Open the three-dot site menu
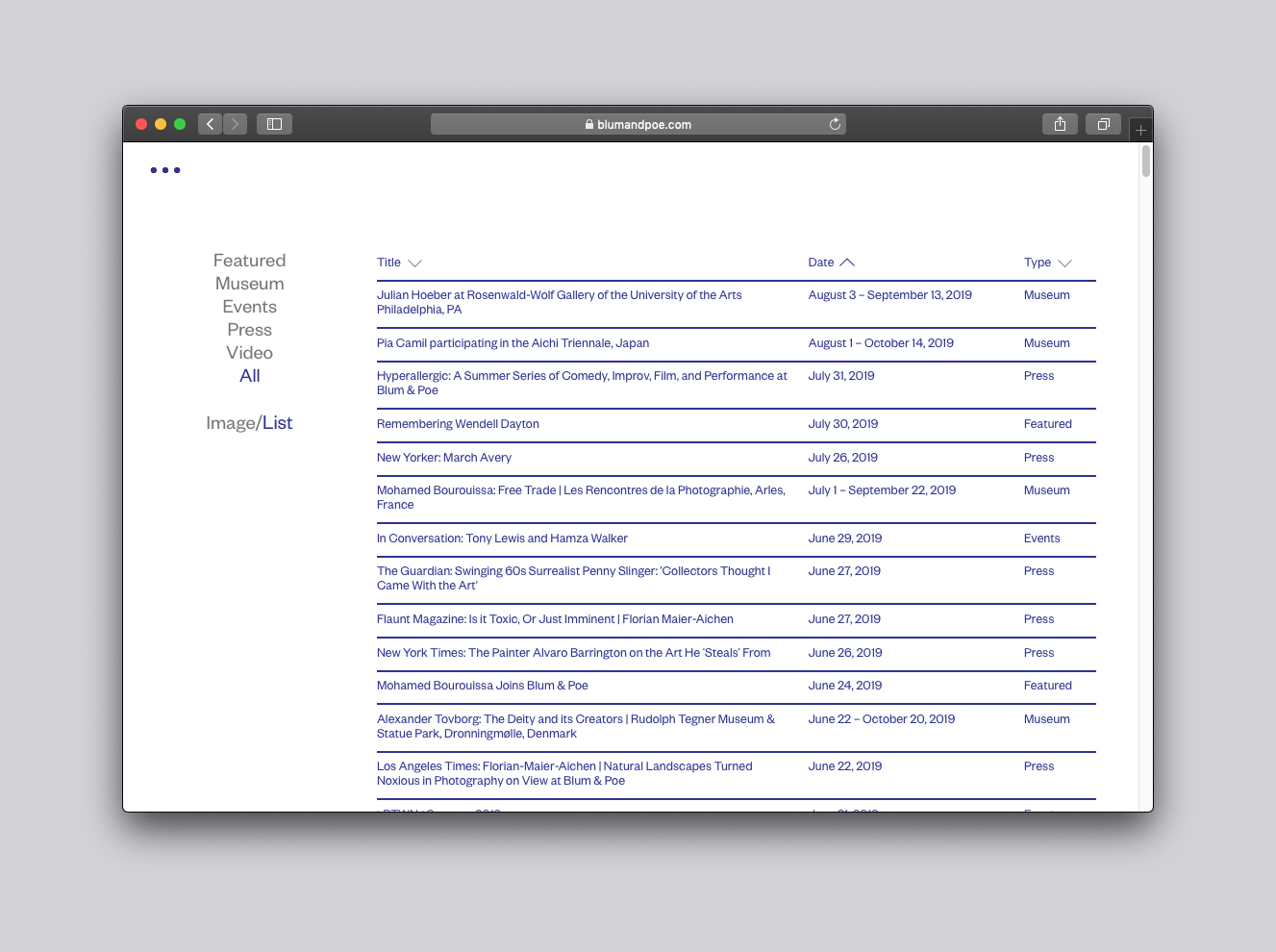 [165, 170]
